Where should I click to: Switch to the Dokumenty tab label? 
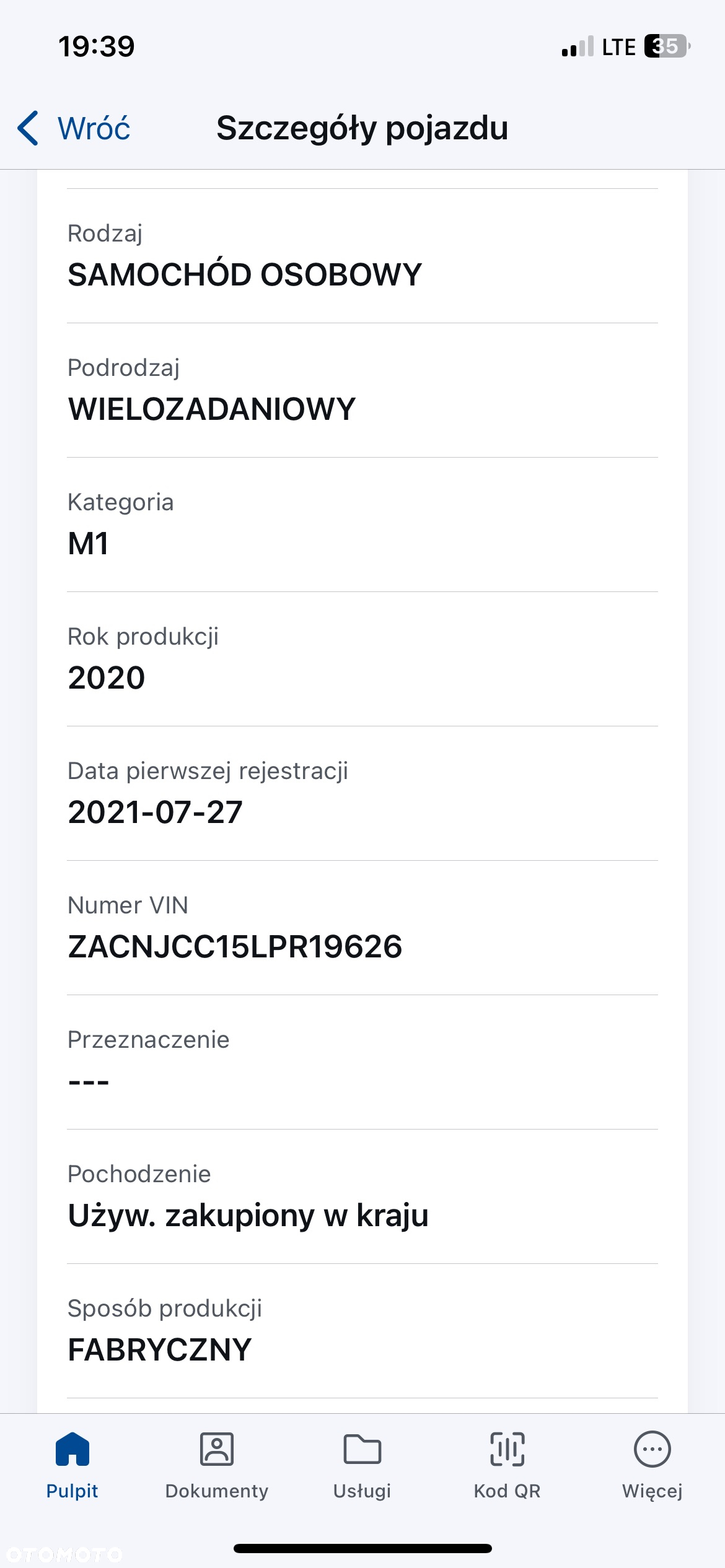pos(217,1491)
